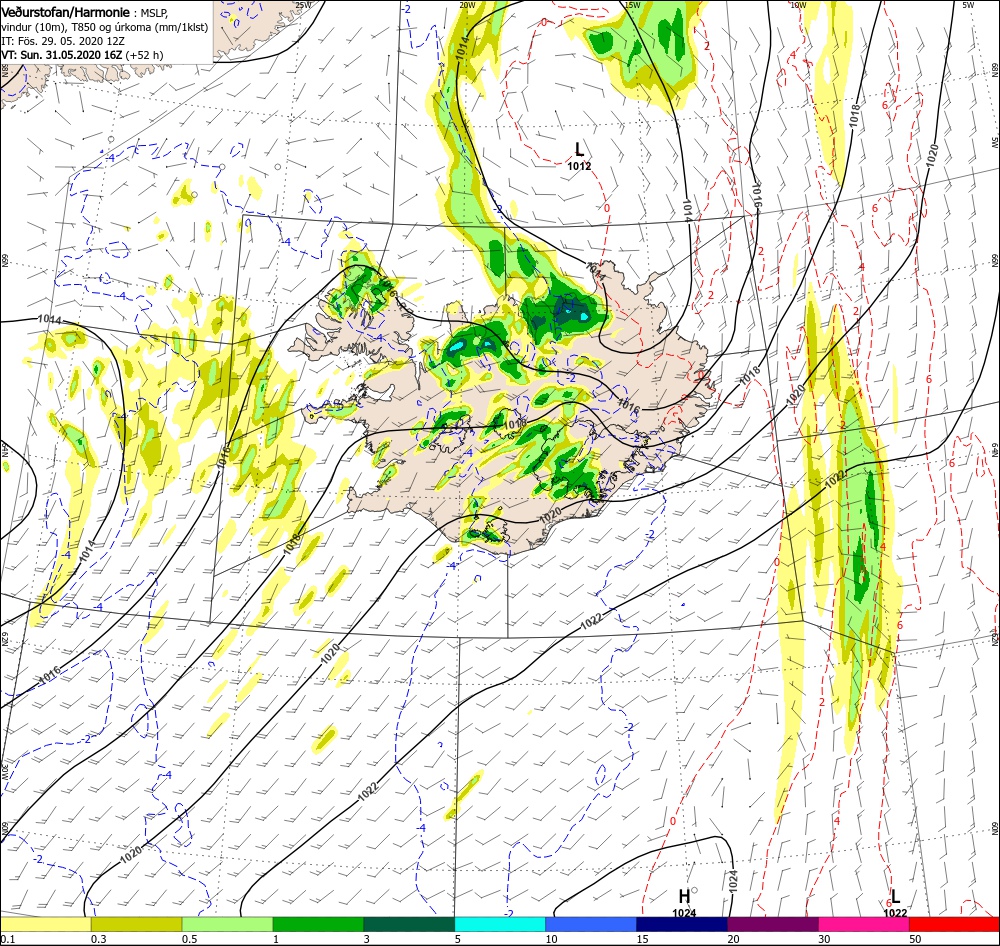Pick the blue 10 mm legend swatch
The height and width of the screenshot is (946, 1000).
click(591, 924)
